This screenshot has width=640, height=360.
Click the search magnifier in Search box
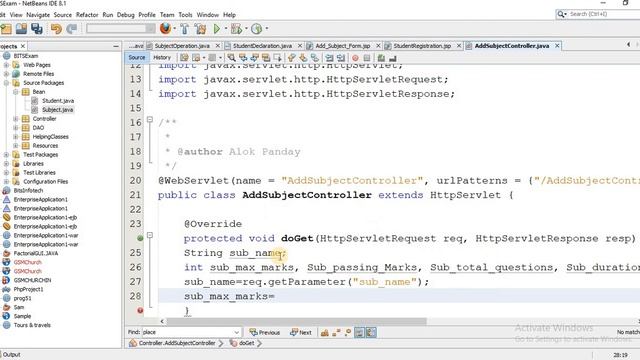(x=561, y=14)
